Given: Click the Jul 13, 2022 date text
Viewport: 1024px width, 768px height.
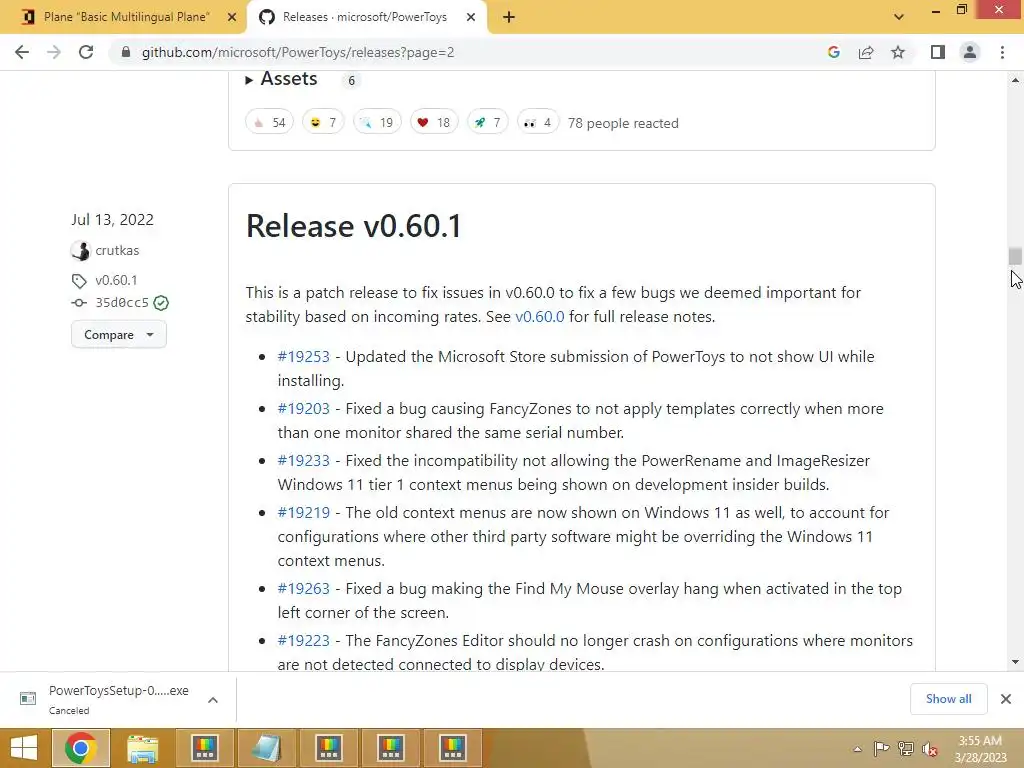Looking at the screenshot, I should click(x=112, y=219).
